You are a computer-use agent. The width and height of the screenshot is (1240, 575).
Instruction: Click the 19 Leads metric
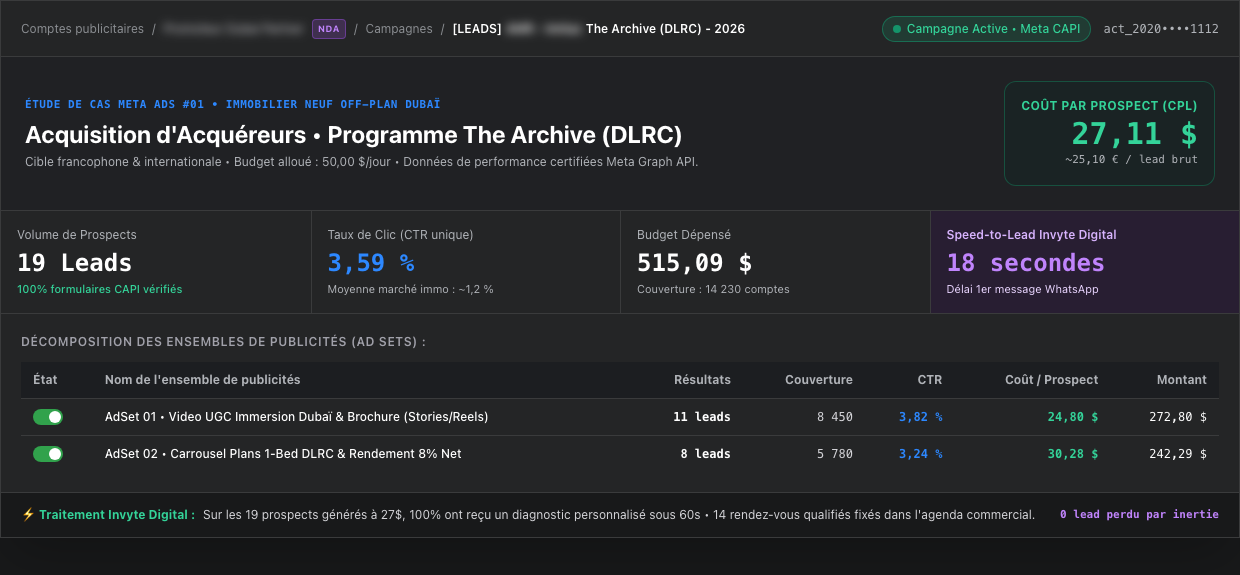(75, 263)
